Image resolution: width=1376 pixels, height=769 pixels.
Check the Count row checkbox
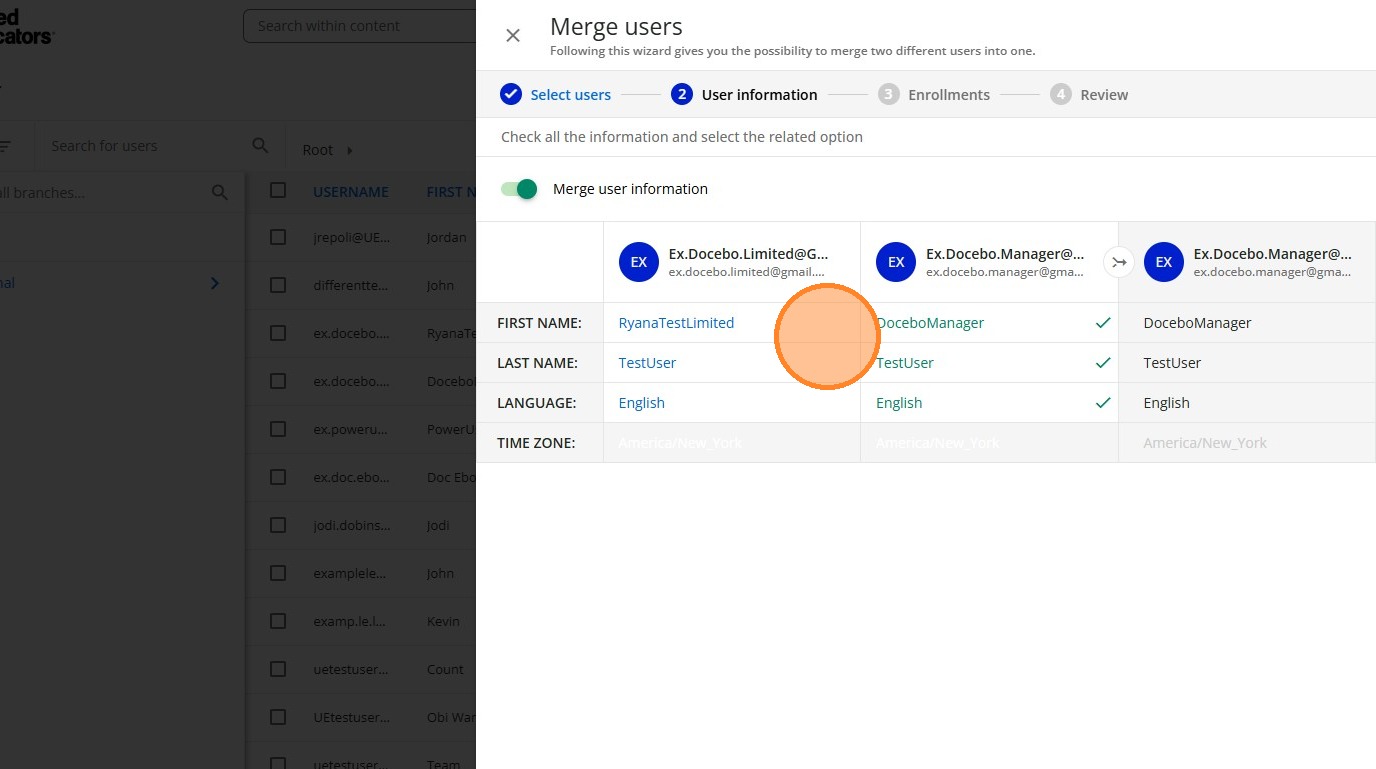point(278,669)
